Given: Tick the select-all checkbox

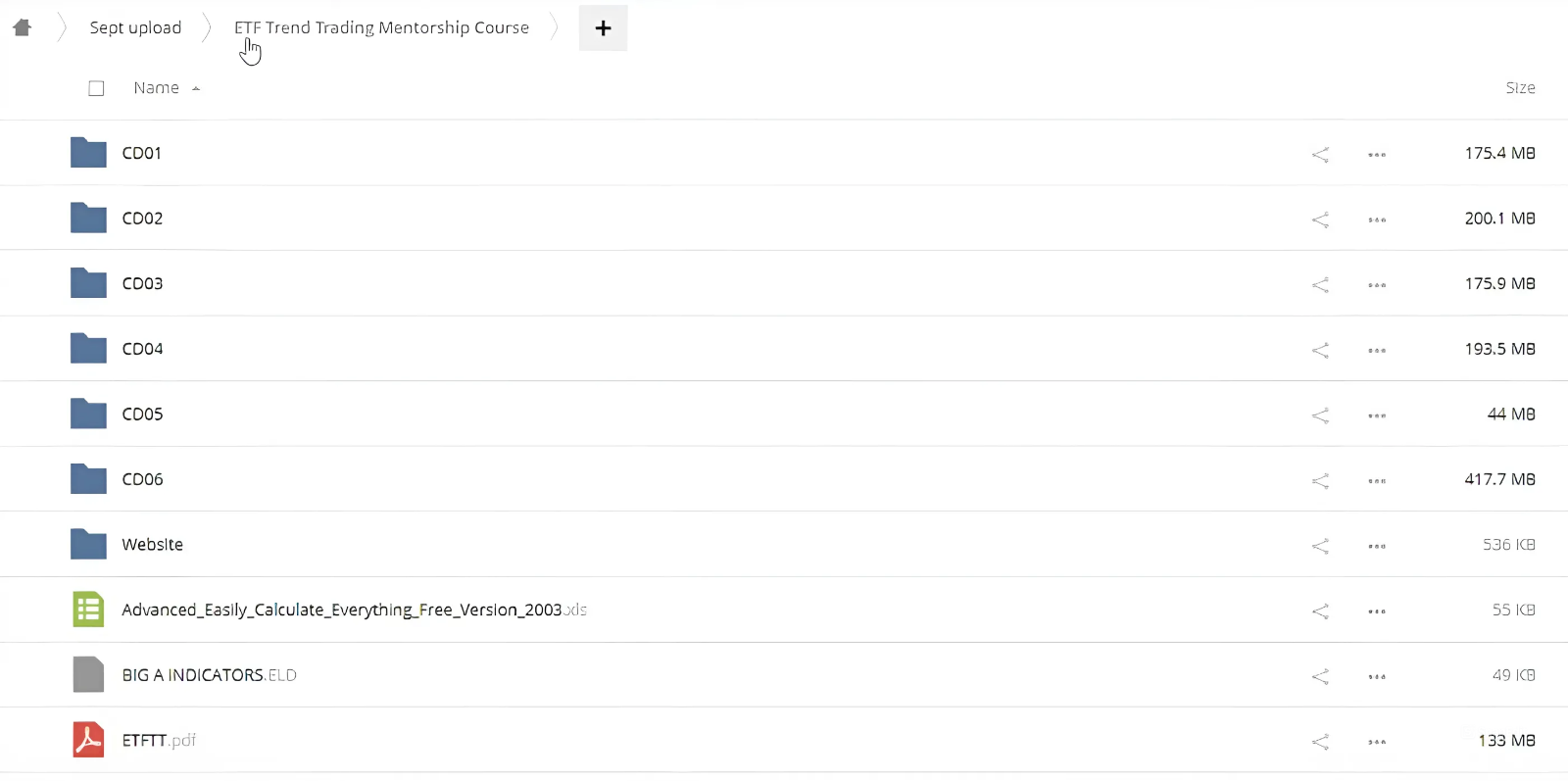Looking at the screenshot, I should pyautogui.click(x=96, y=88).
